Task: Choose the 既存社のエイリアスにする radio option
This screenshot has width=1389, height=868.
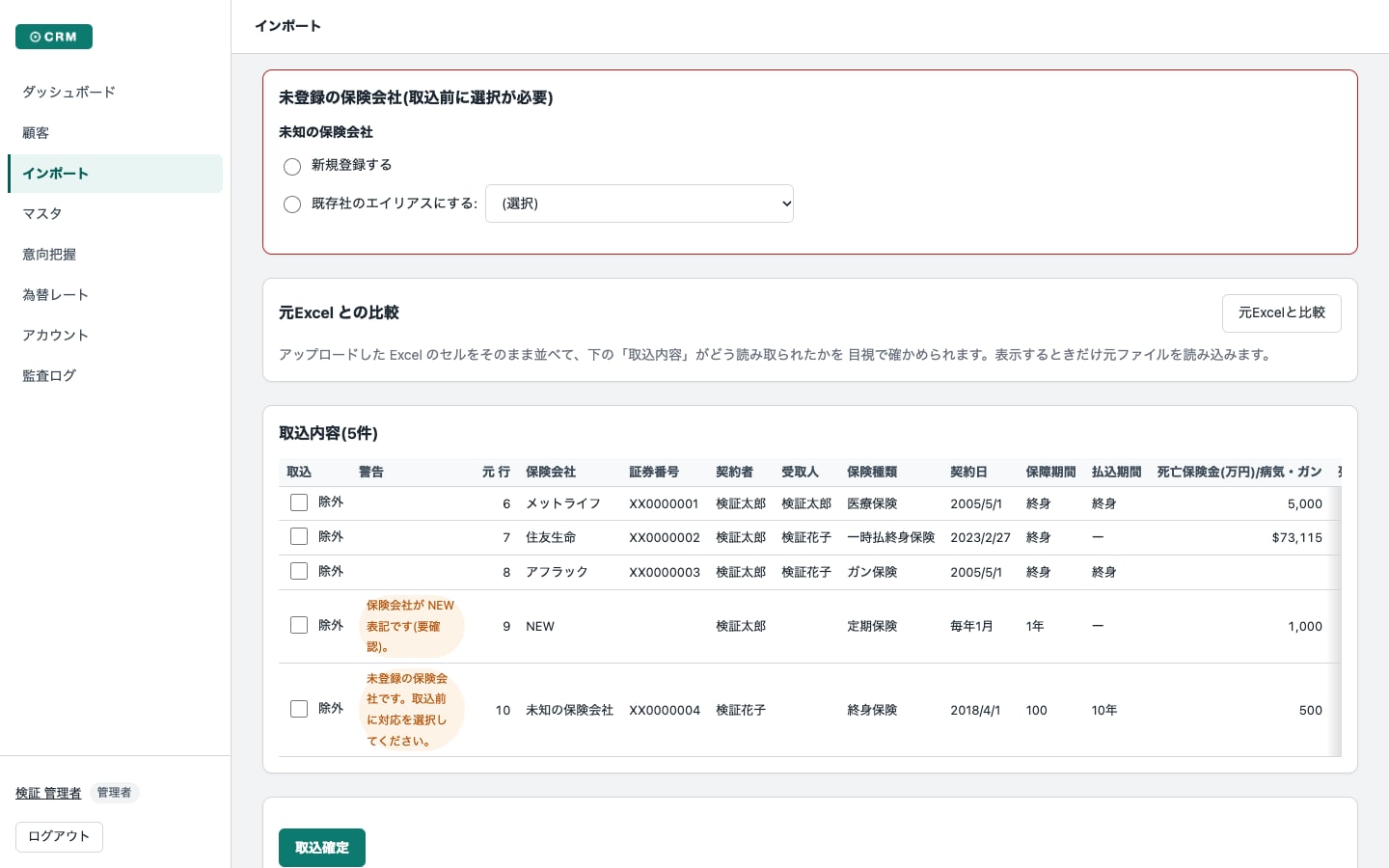Action: (x=292, y=204)
